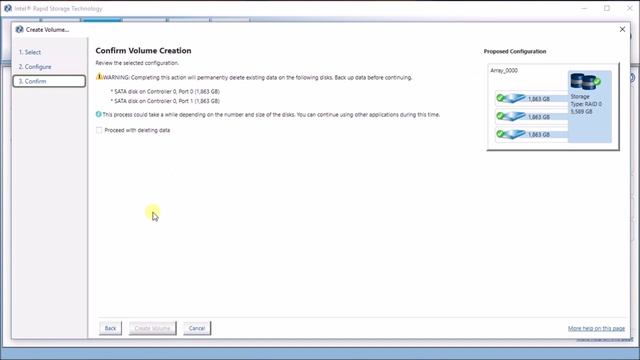This screenshot has height=360, width=640.
Task: Open the More help on this page link
Action: (596, 328)
